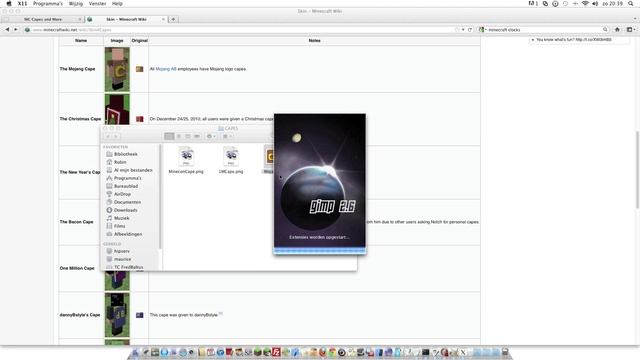Open the MineconCape.png file icon

(186, 156)
